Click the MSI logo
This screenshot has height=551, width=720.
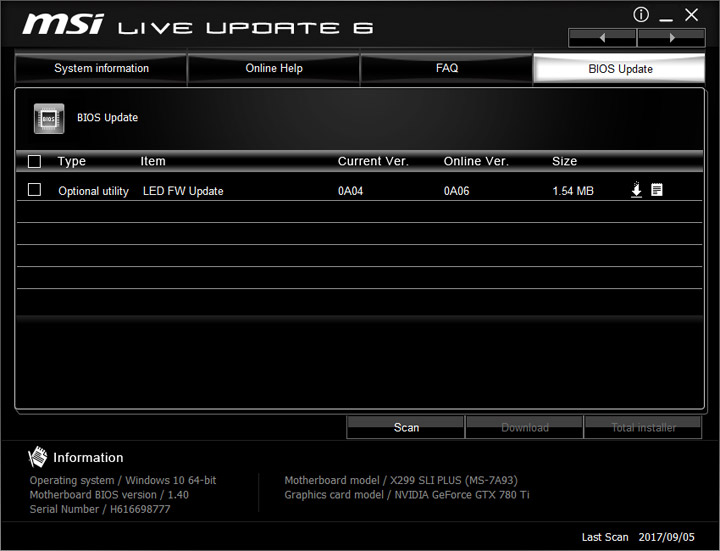point(63,24)
